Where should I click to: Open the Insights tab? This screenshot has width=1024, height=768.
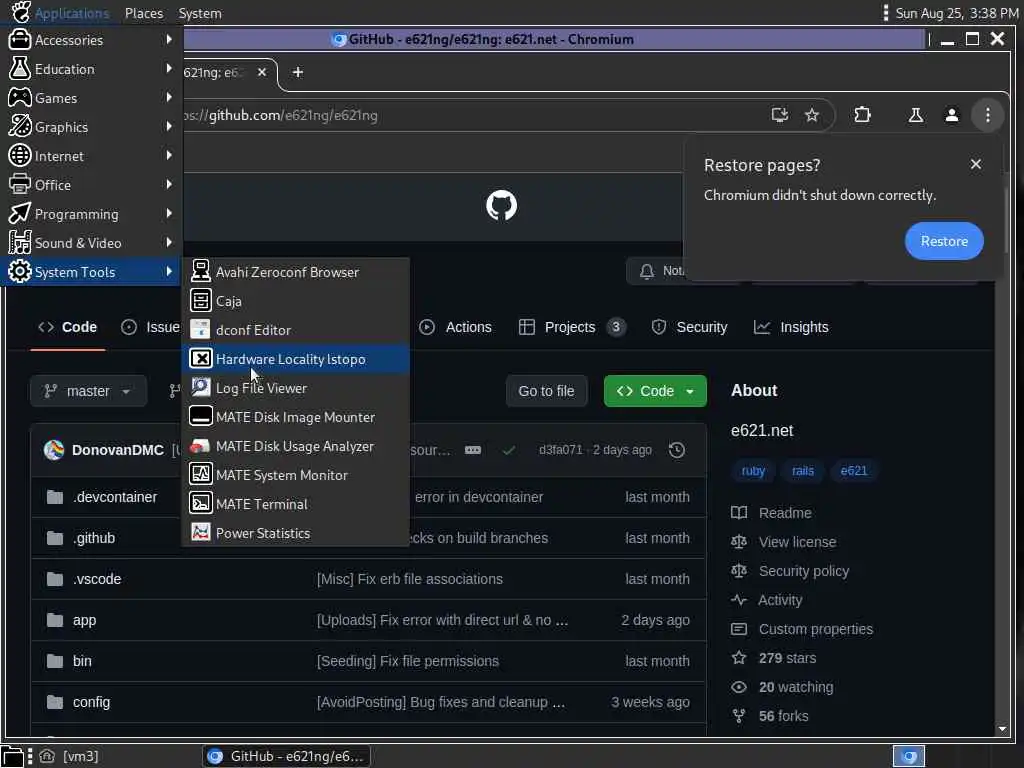tap(791, 327)
